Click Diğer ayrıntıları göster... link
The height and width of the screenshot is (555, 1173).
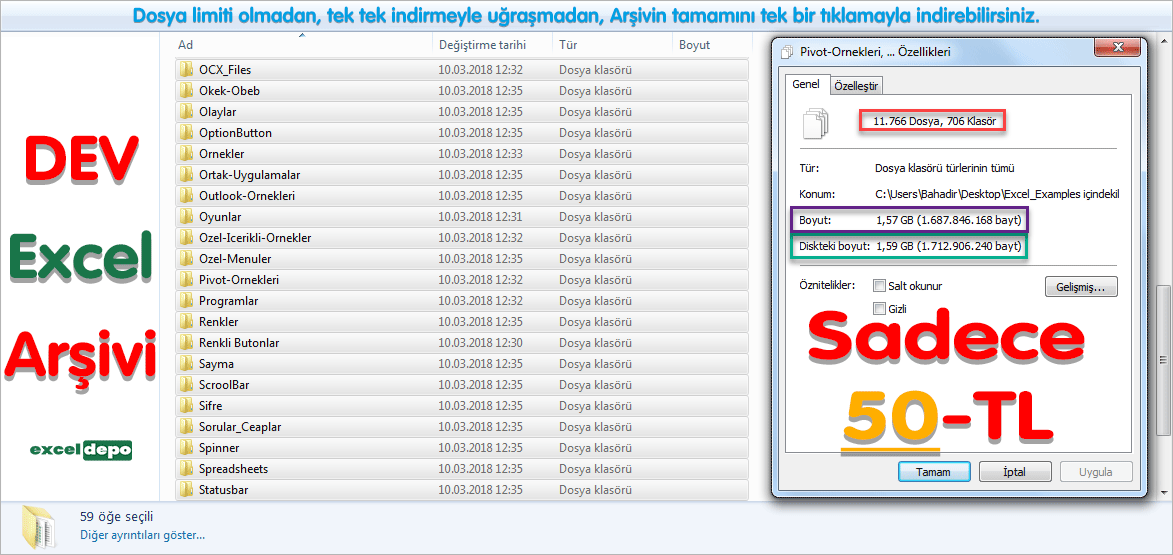coord(142,535)
